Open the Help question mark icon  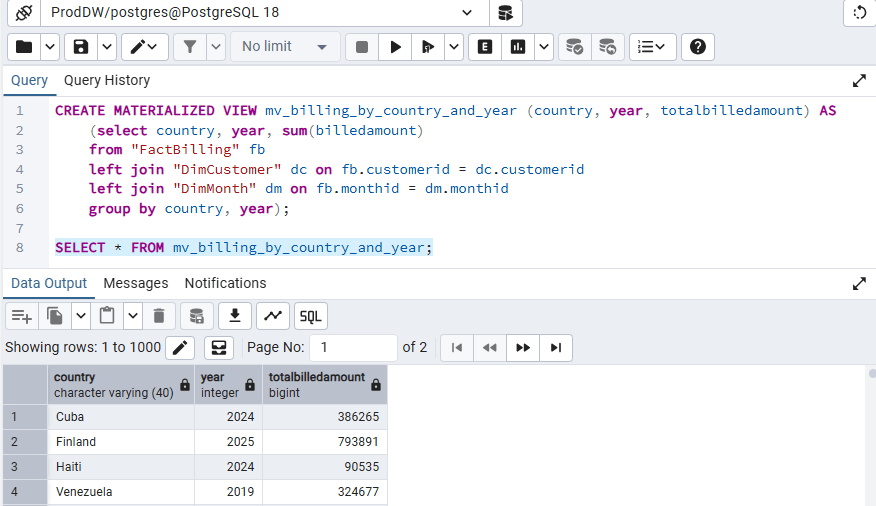698,47
